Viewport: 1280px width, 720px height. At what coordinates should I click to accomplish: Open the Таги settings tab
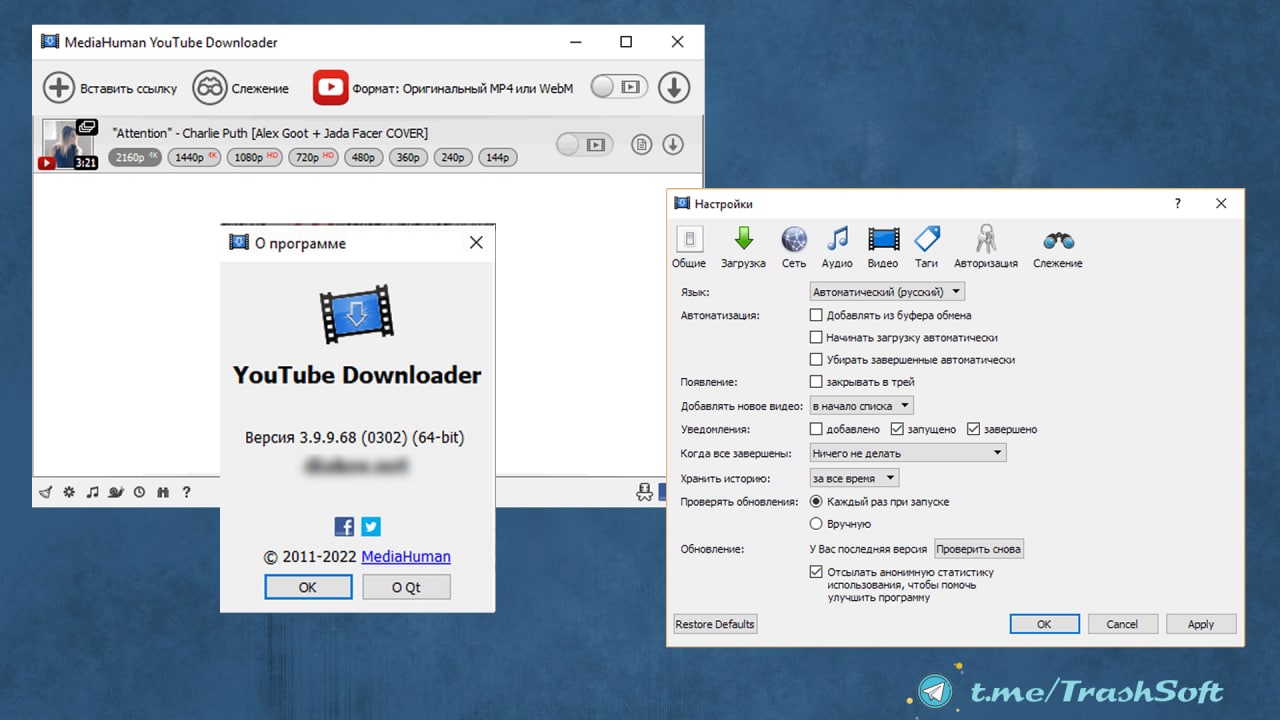point(927,247)
